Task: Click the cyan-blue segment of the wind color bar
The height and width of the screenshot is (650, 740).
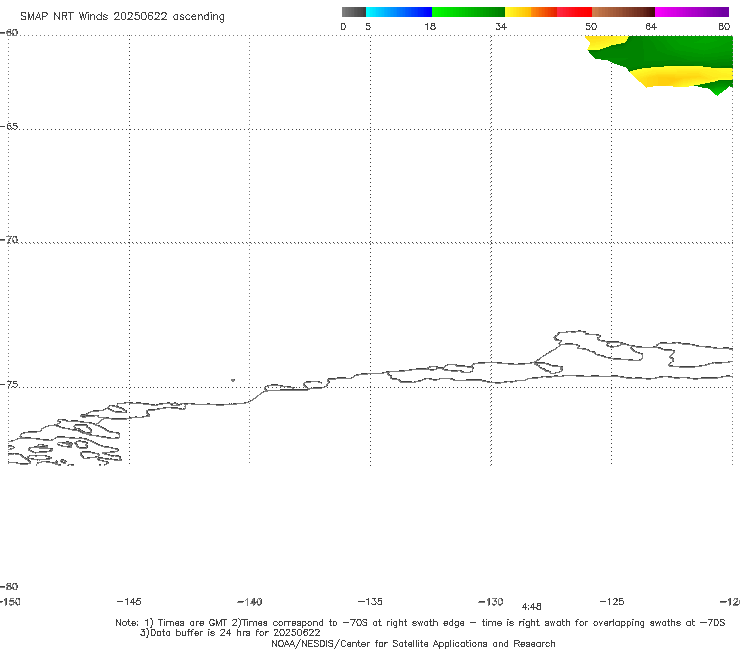Action: pyautogui.click(x=399, y=12)
